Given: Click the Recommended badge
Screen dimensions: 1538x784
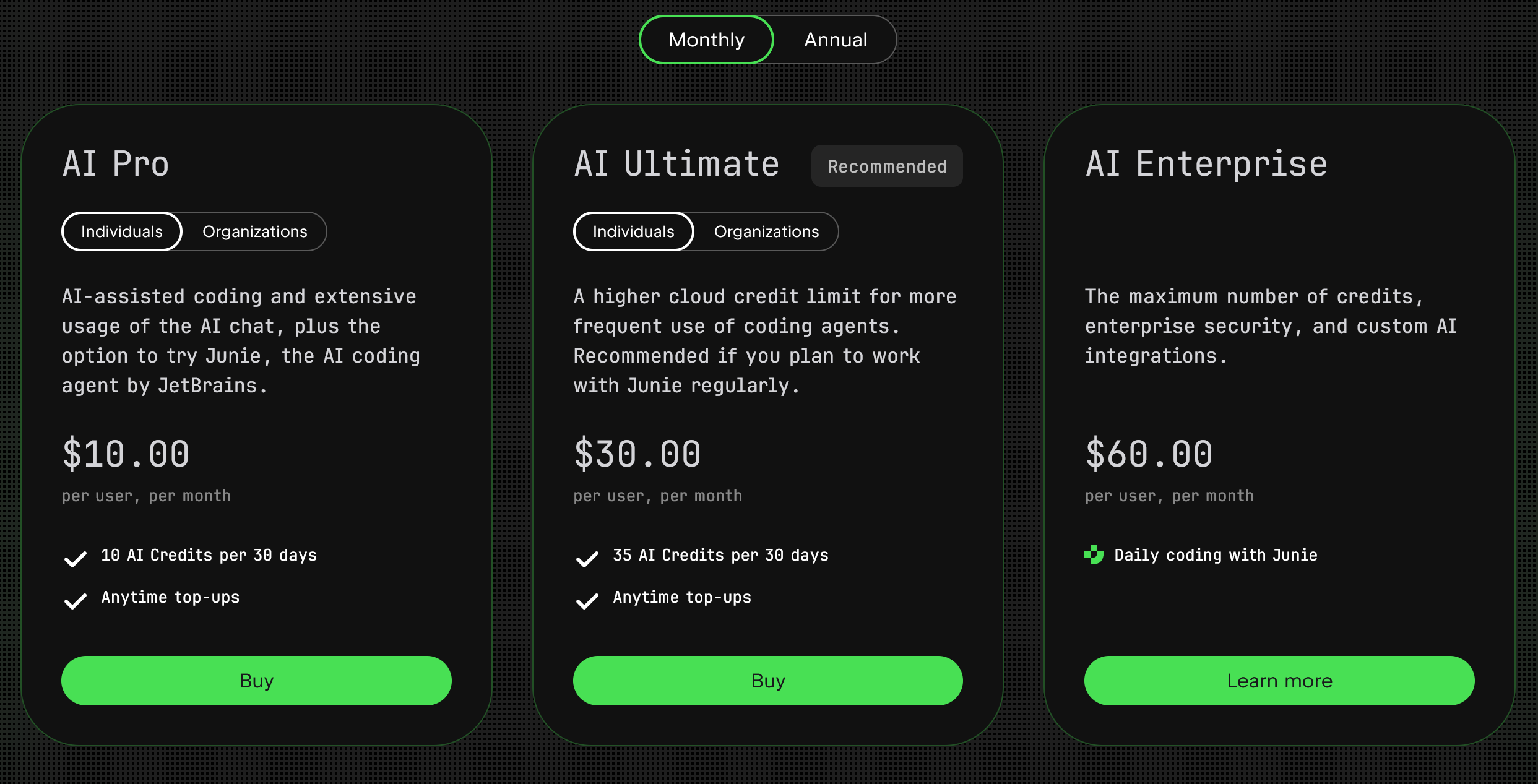Looking at the screenshot, I should click(887, 166).
